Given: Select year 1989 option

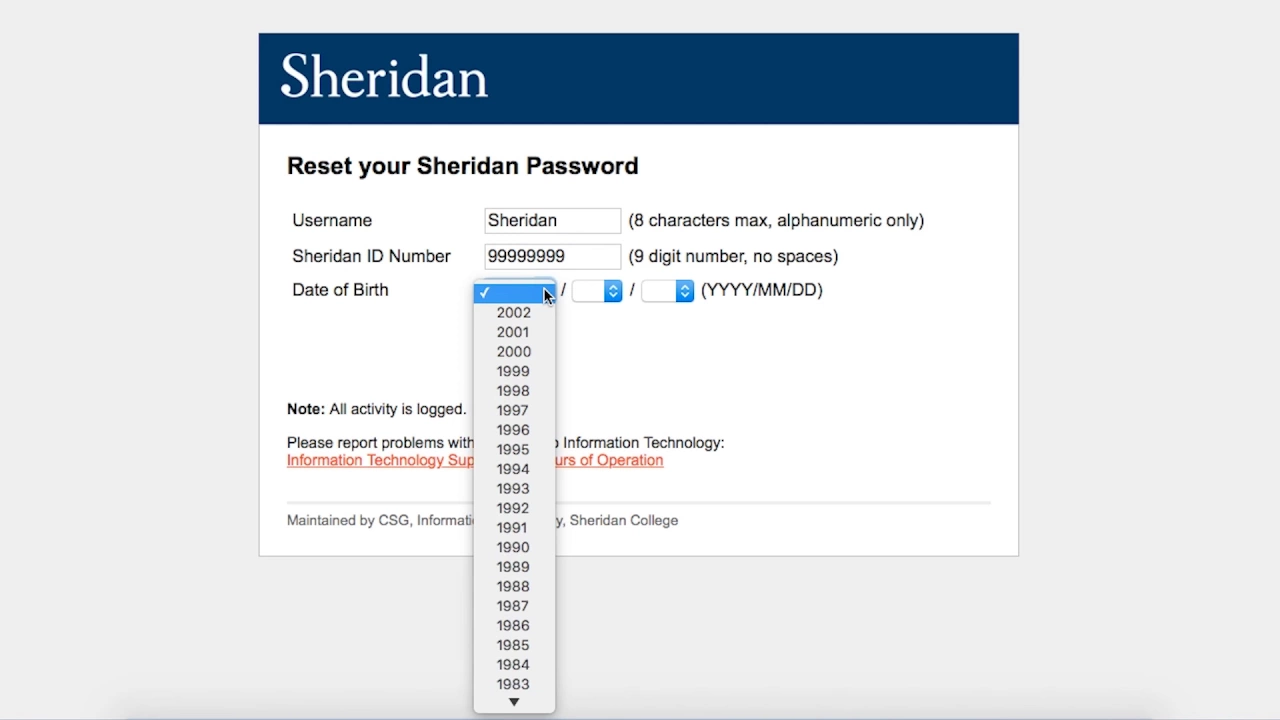Looking at the screenshot, I should tap(514, 567).
